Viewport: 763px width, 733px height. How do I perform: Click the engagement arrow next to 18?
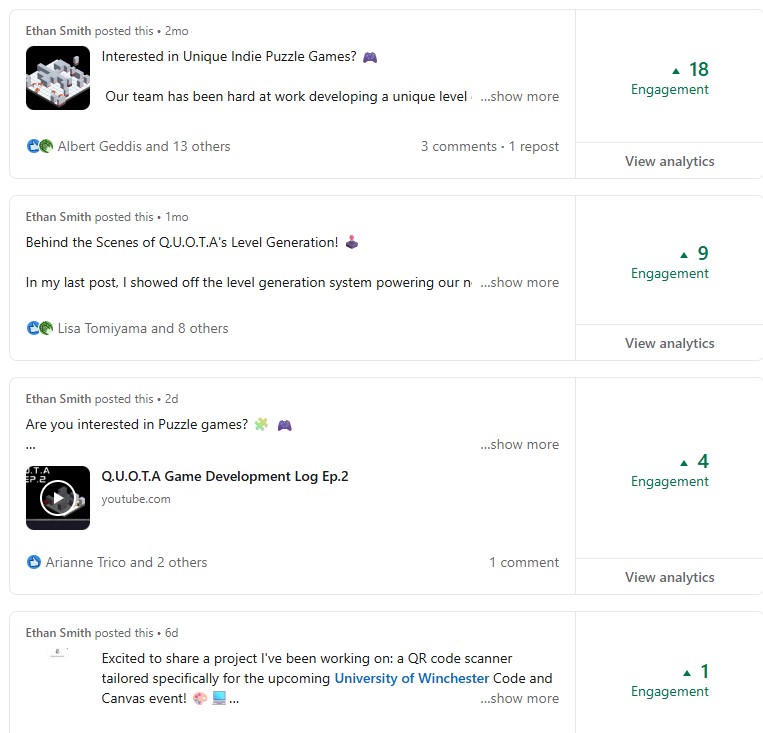pyautogui.click(x=677, y=71)
